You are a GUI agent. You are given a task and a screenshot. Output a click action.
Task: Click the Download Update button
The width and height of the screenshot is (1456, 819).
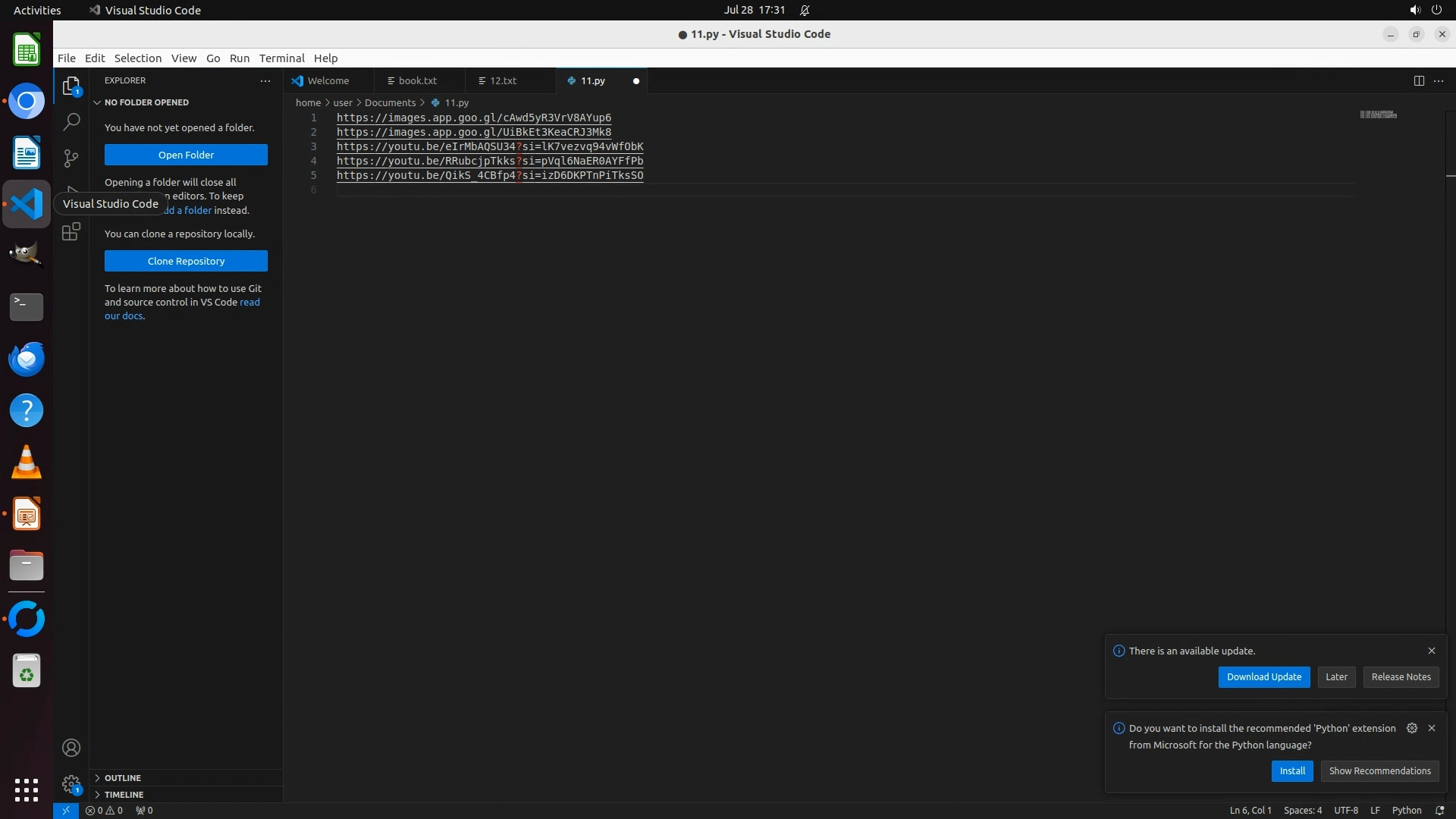[x=1263, y=676]
